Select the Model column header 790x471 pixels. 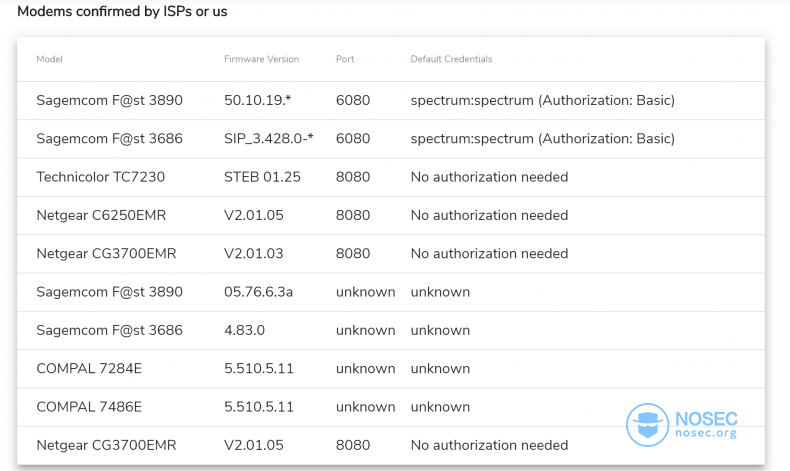coord(49,59)
